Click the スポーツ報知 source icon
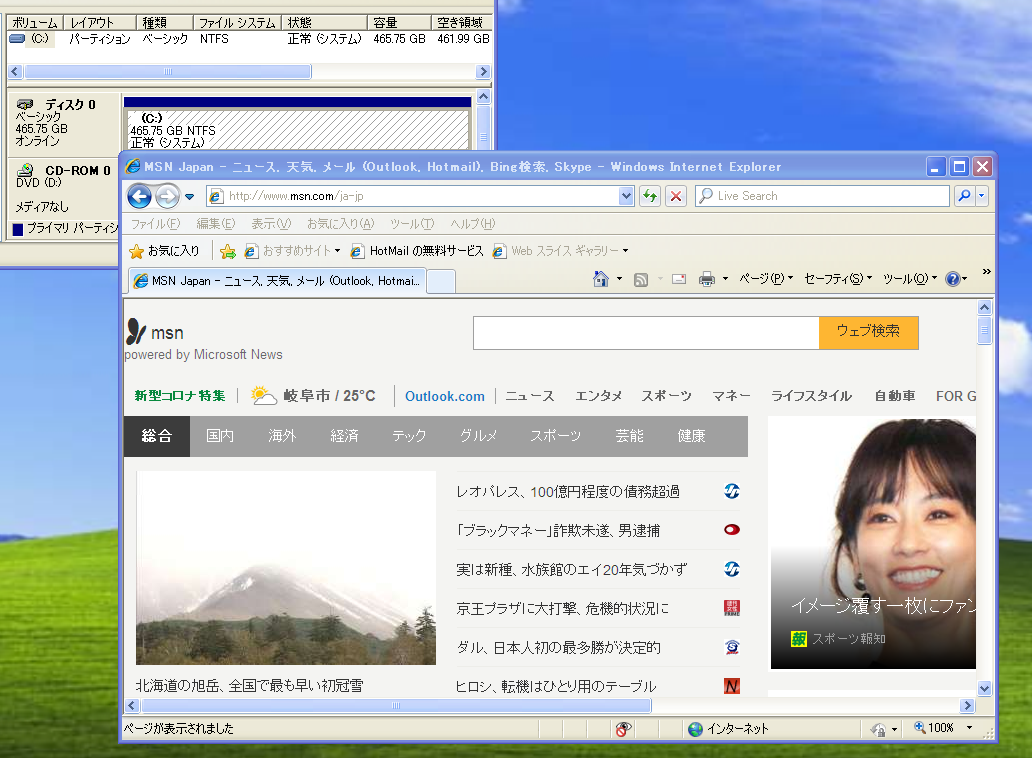Viewport: 1032px width, 758px height. (798, 639)
